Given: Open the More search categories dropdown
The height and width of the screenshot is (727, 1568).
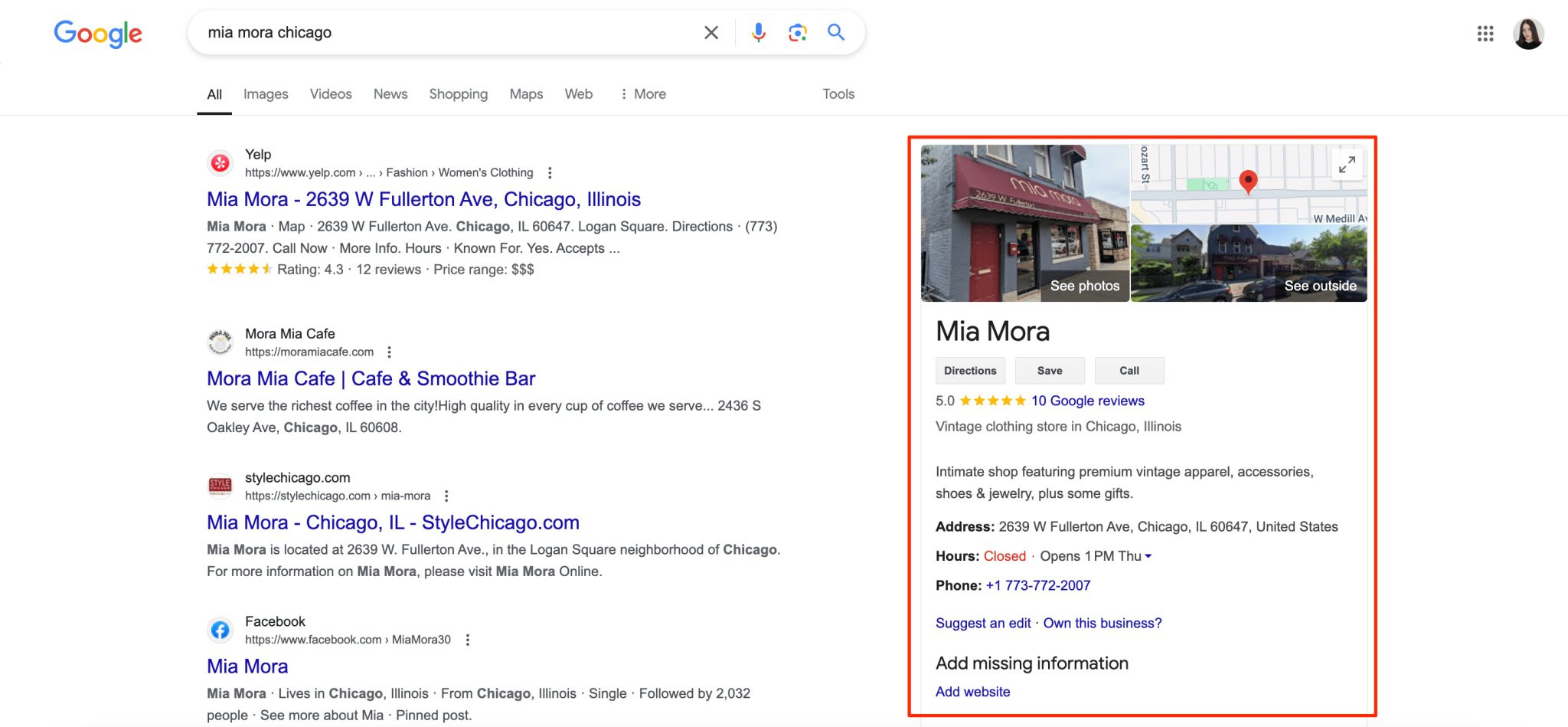Looking at the screenshot, I should pos(643,93).
